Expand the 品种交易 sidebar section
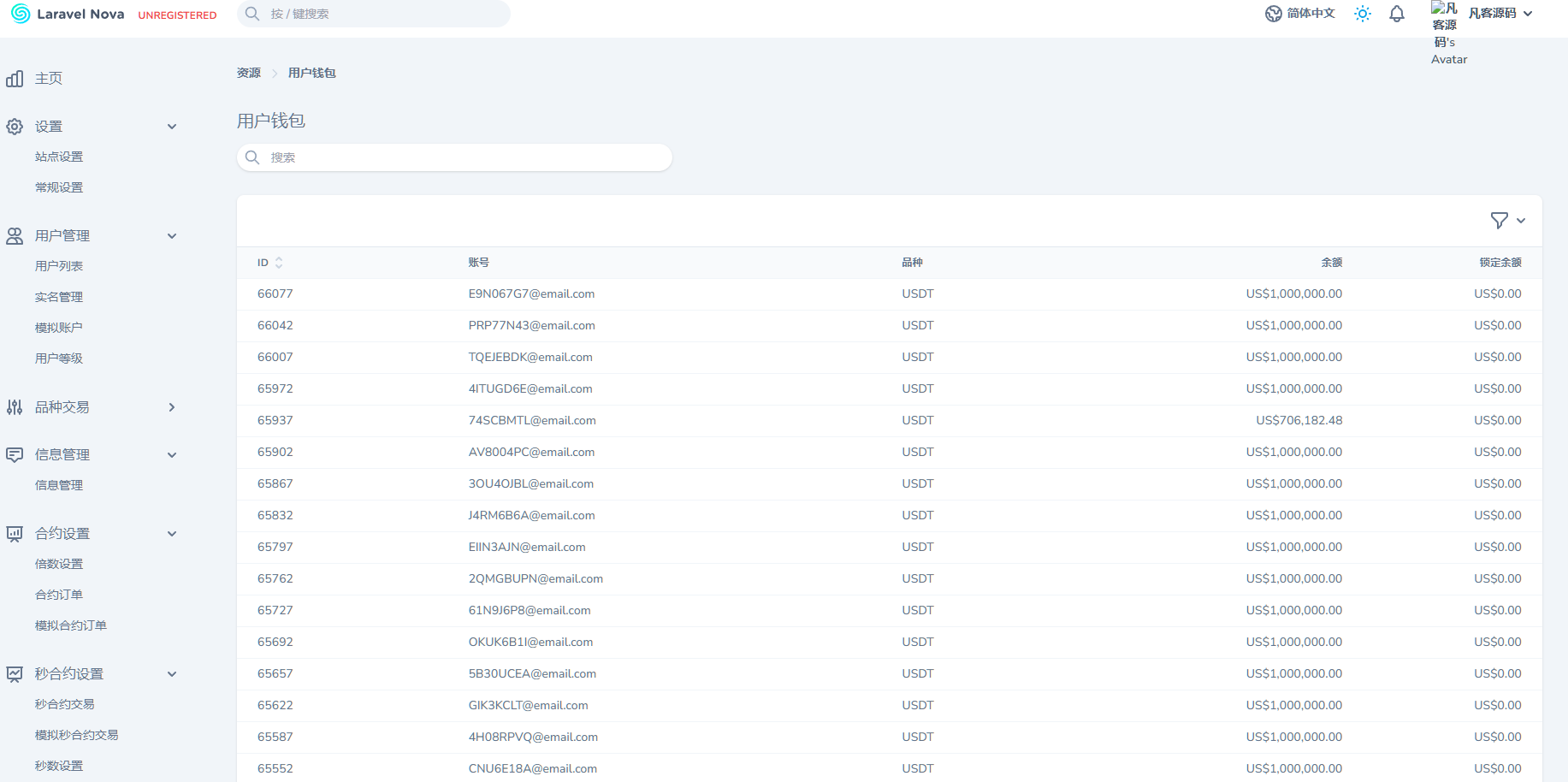The height and width of the screenshot is (782, 1568). click(172, 407)
